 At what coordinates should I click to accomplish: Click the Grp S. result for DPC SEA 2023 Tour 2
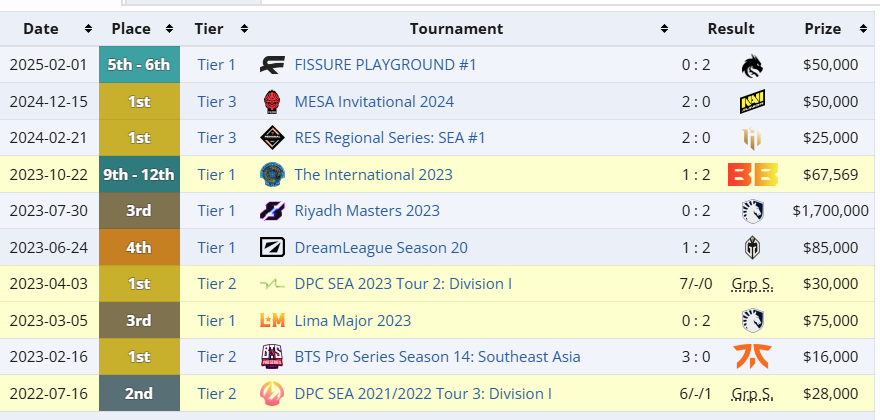752,284
